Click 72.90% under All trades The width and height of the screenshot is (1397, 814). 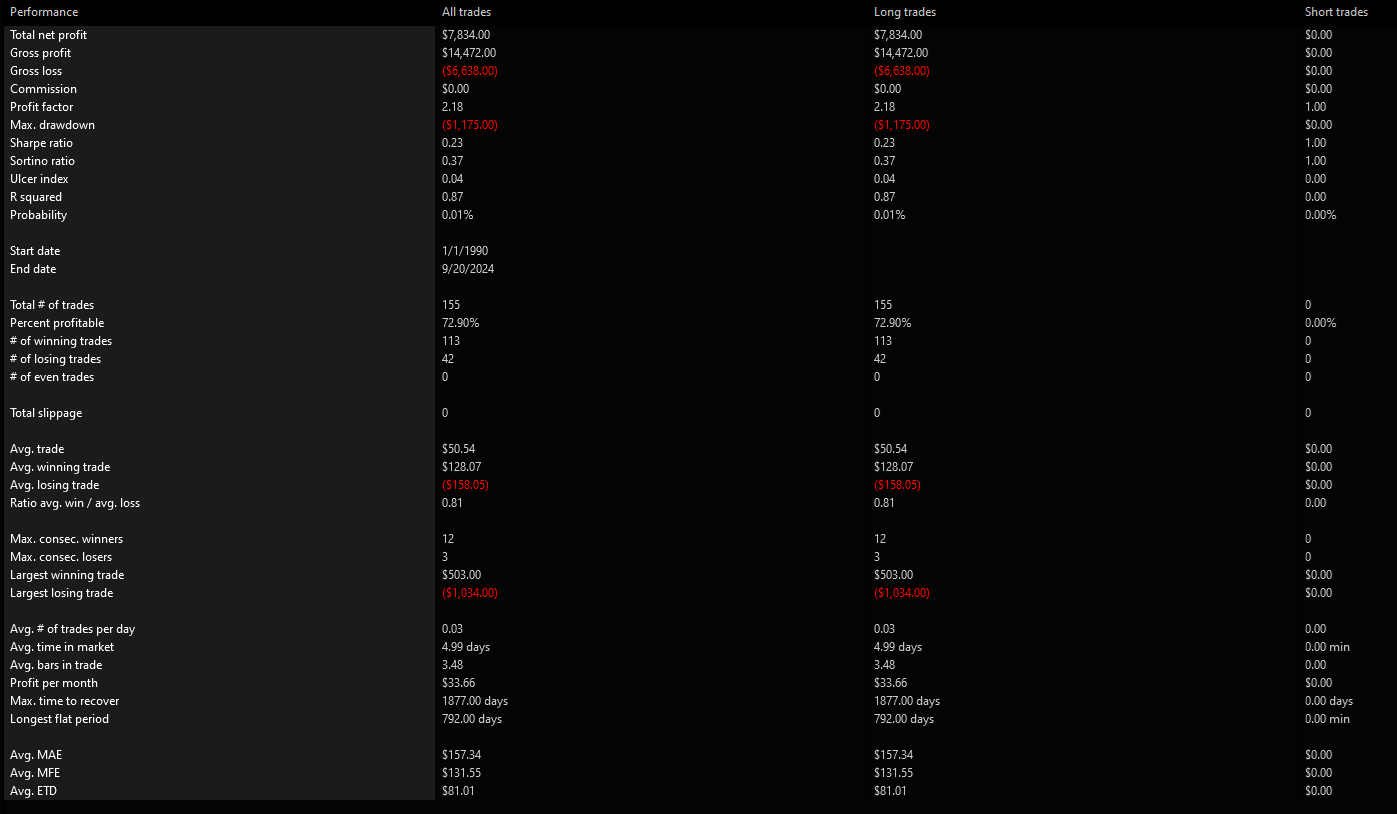pos(460,323)
